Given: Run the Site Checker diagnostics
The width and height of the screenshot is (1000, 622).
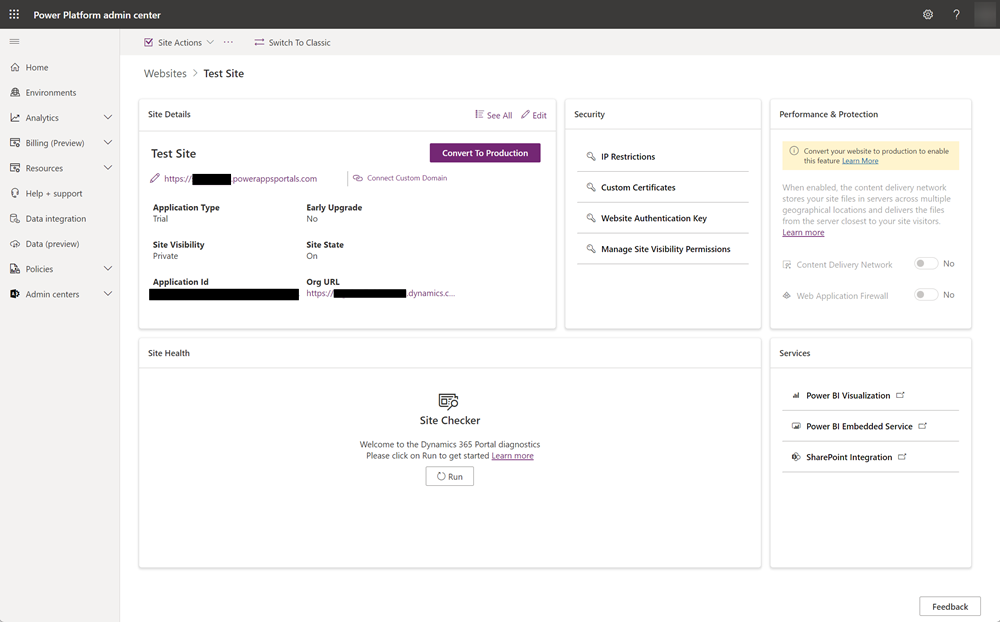Looking at the screenshot, I should pos(449,476).
